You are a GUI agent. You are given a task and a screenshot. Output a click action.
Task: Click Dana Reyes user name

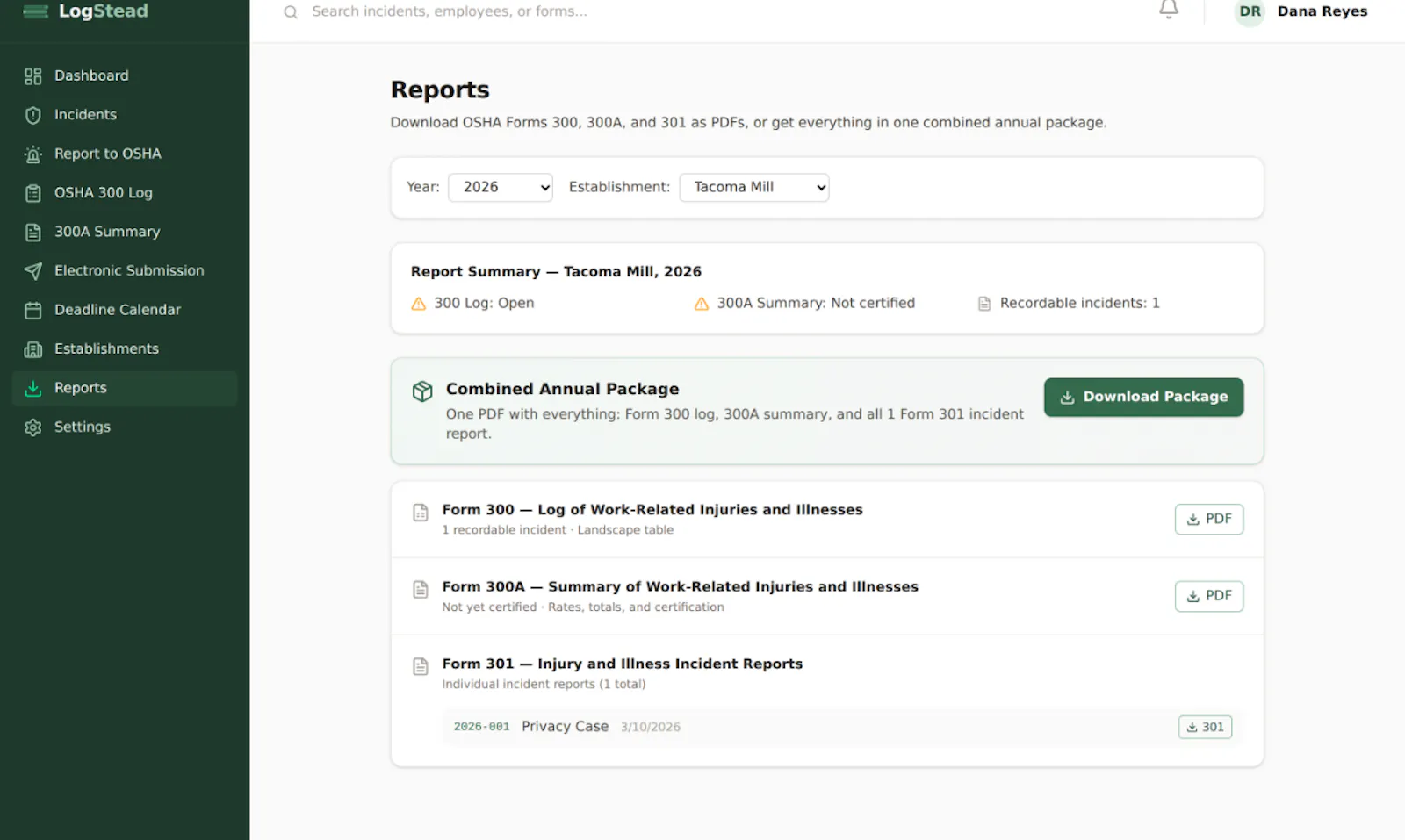[1322, 11]
